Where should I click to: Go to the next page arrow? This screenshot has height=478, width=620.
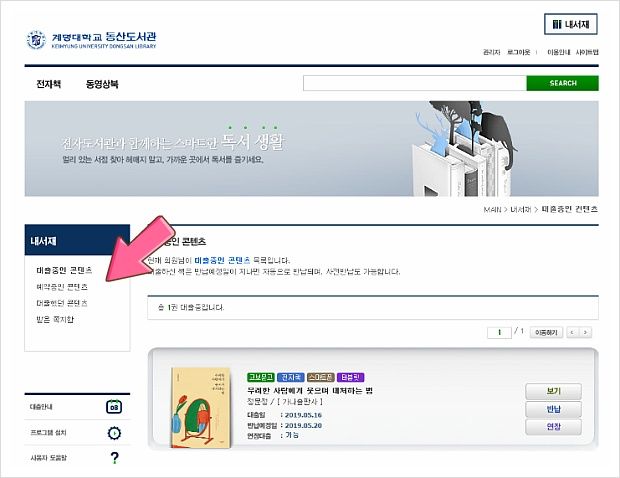click(x=585, y=333)
